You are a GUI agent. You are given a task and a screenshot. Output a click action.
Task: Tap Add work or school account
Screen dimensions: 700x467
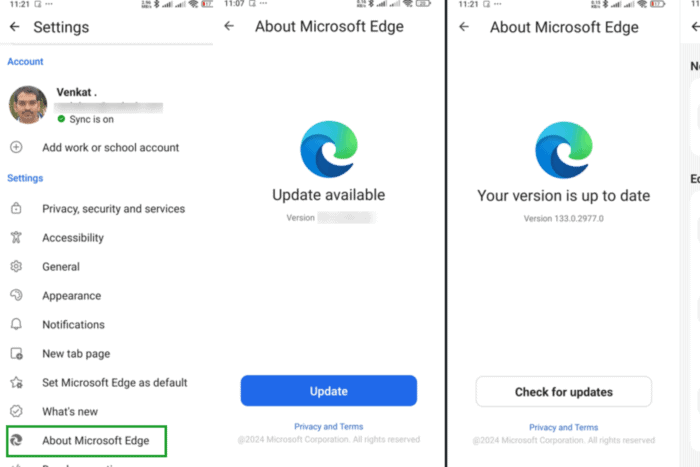tap(111, 147)
